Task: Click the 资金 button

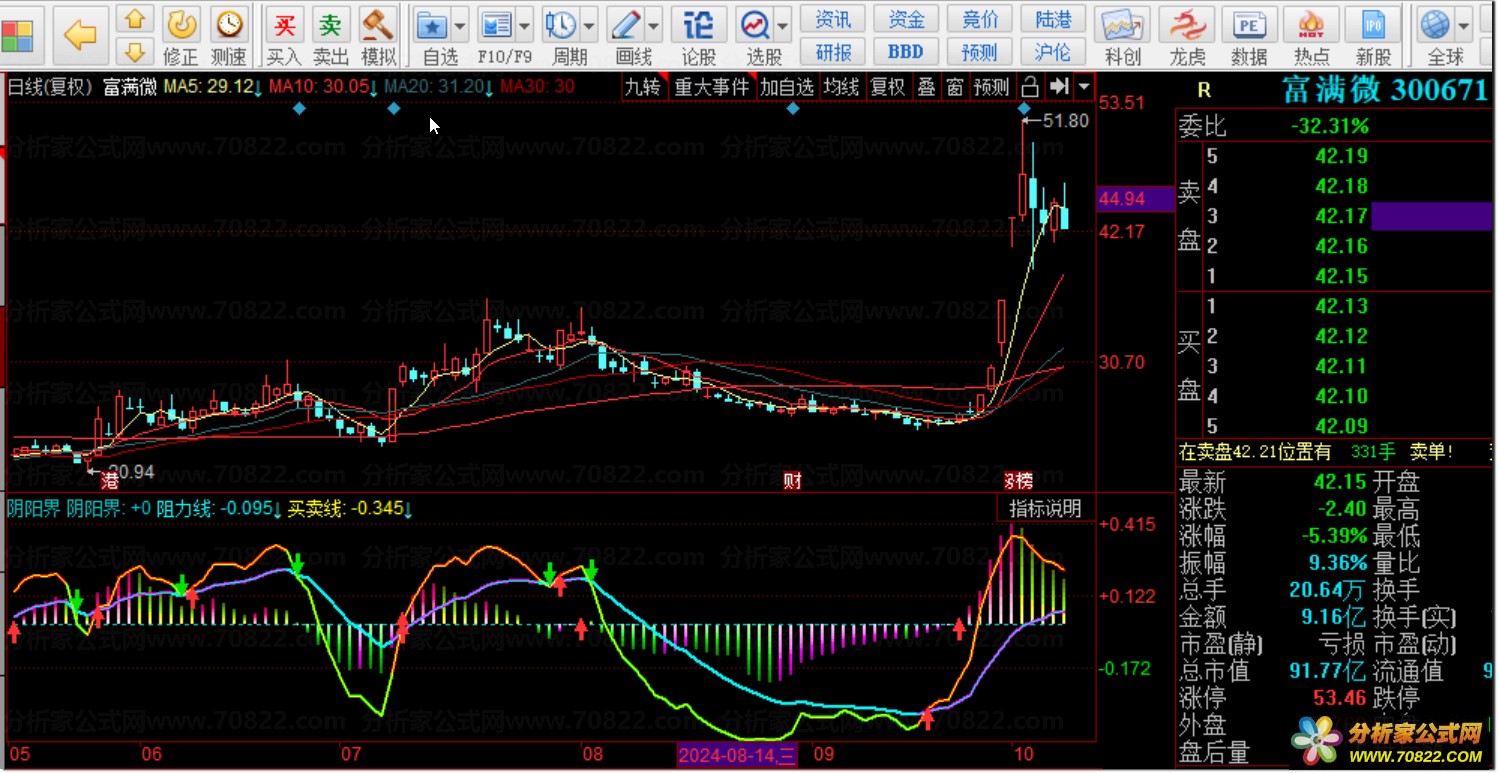Action: [x=906, y=19]
